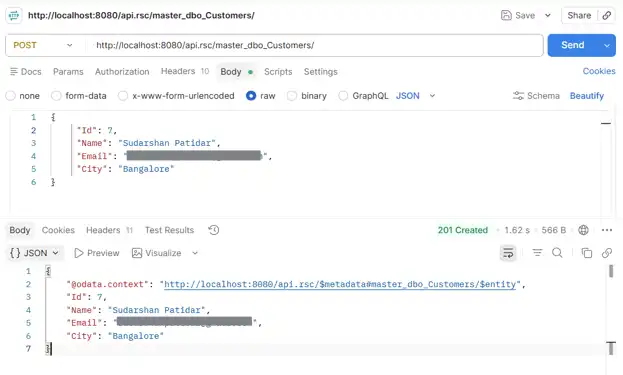This screenshot has width=623, height=375.
Task: Click the request tab title URL
Action: tap(141, 15)
